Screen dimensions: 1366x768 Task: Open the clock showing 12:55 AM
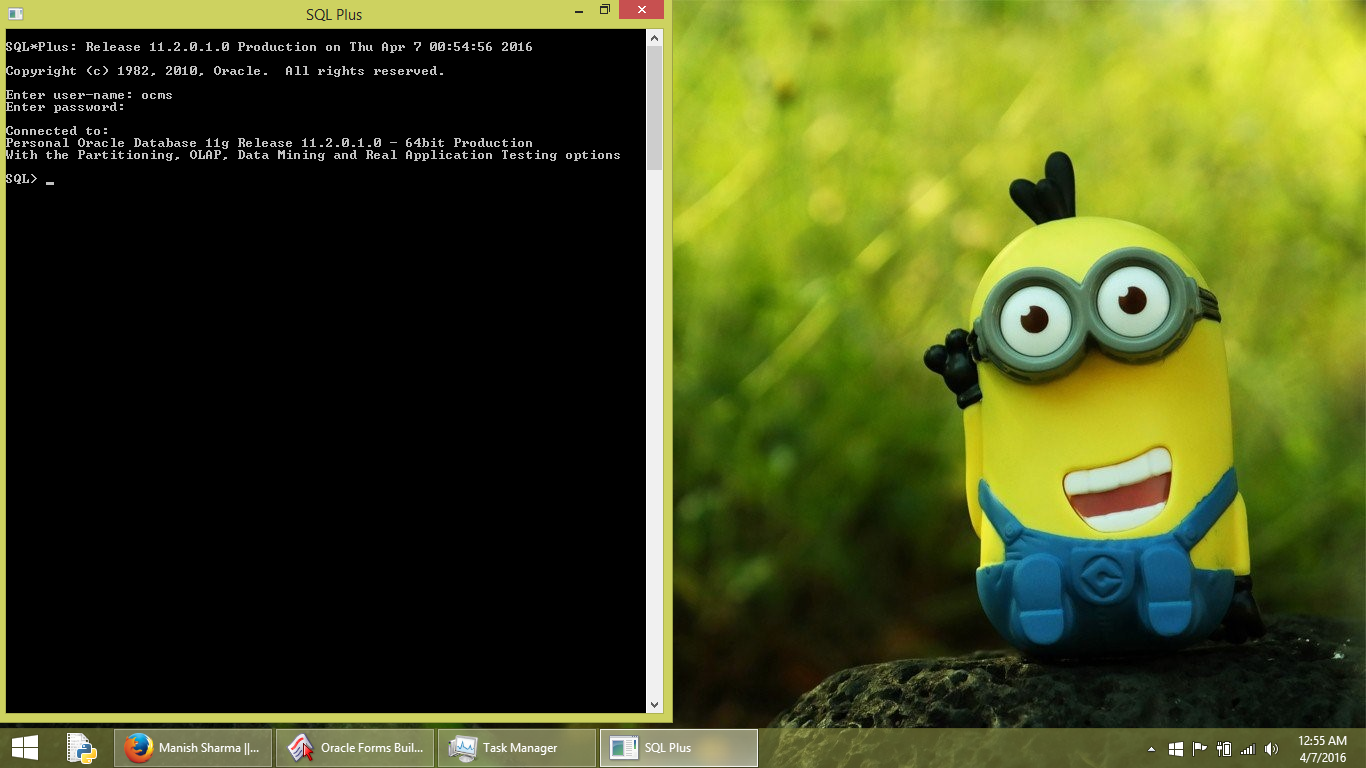click(1322, 748)
